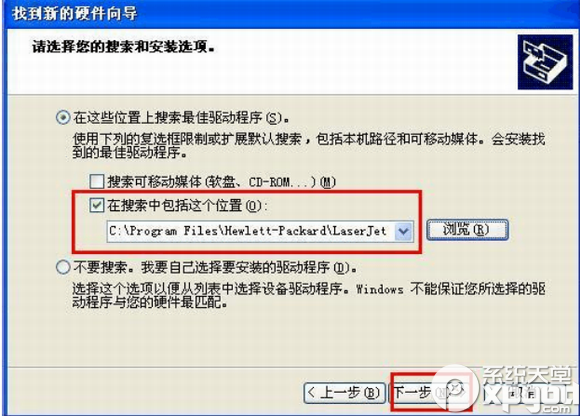Open the driver path dropdown arrow
This screenshot has width=580, height=416.
coord(404,231)
